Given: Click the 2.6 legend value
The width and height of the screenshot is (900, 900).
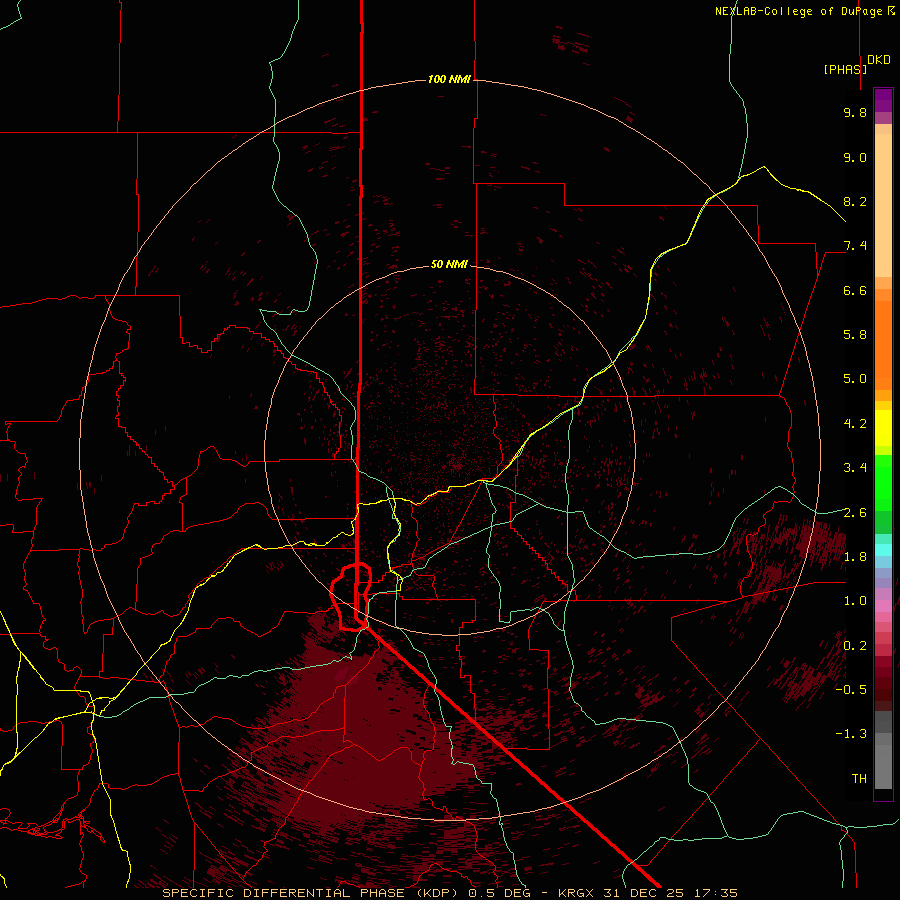Looking at the screenshot, I should [x=855, y=513].
